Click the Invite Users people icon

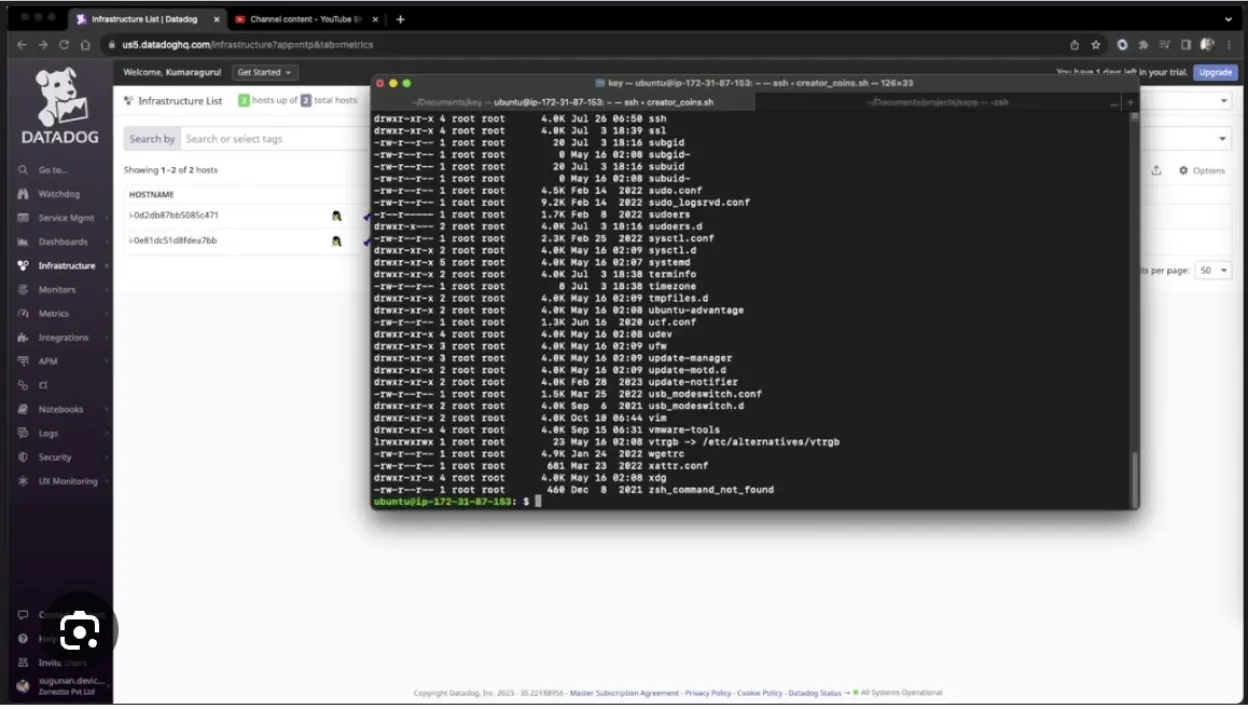pyautogui.click(x=23, y=662)
